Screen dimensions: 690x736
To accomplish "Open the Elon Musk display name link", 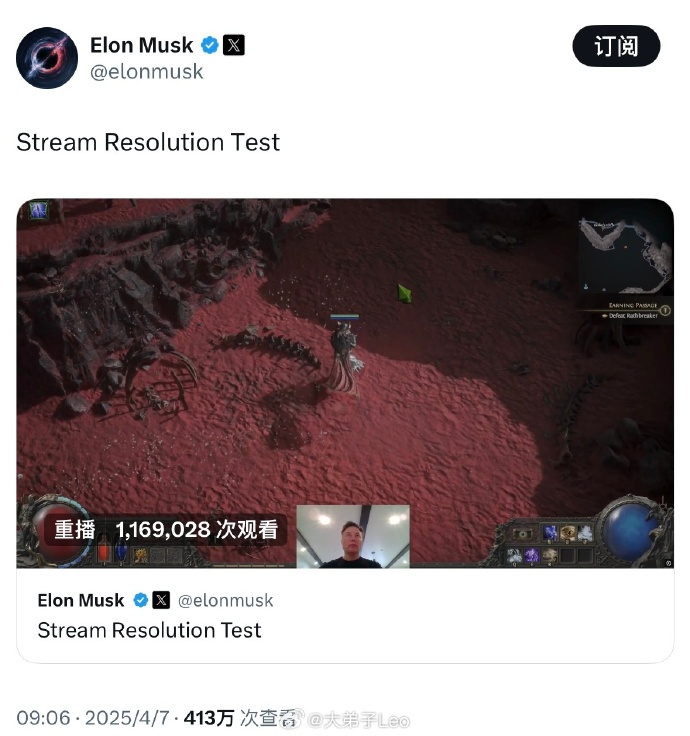I will coord(141,46).
